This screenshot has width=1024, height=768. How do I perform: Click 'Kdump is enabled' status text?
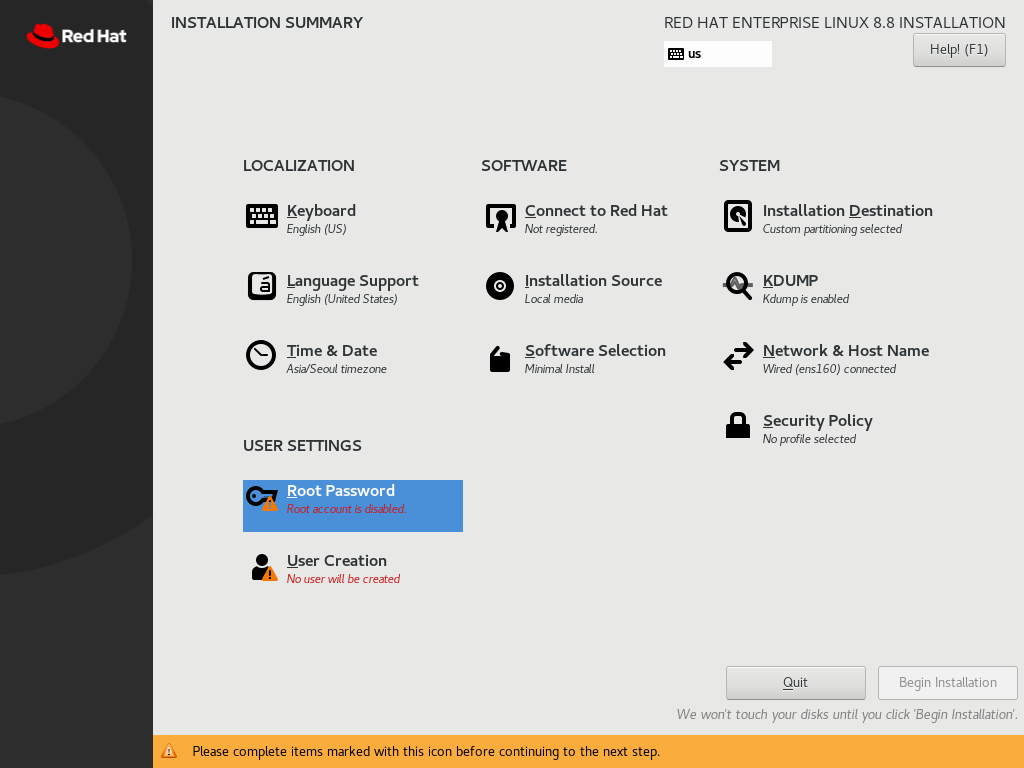(806, 299)
